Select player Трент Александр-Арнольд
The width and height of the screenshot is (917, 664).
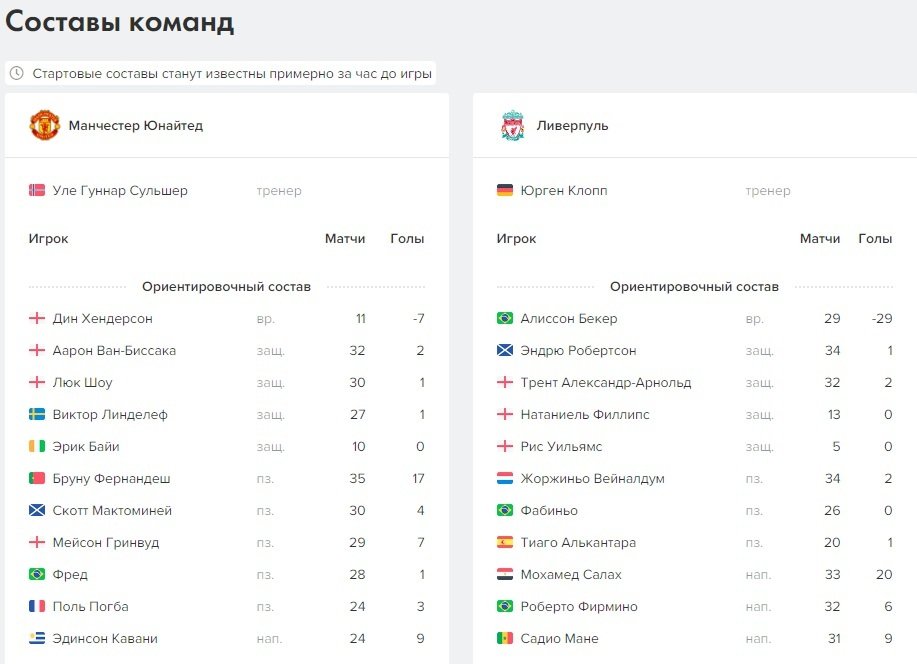(x=605, y=382)
